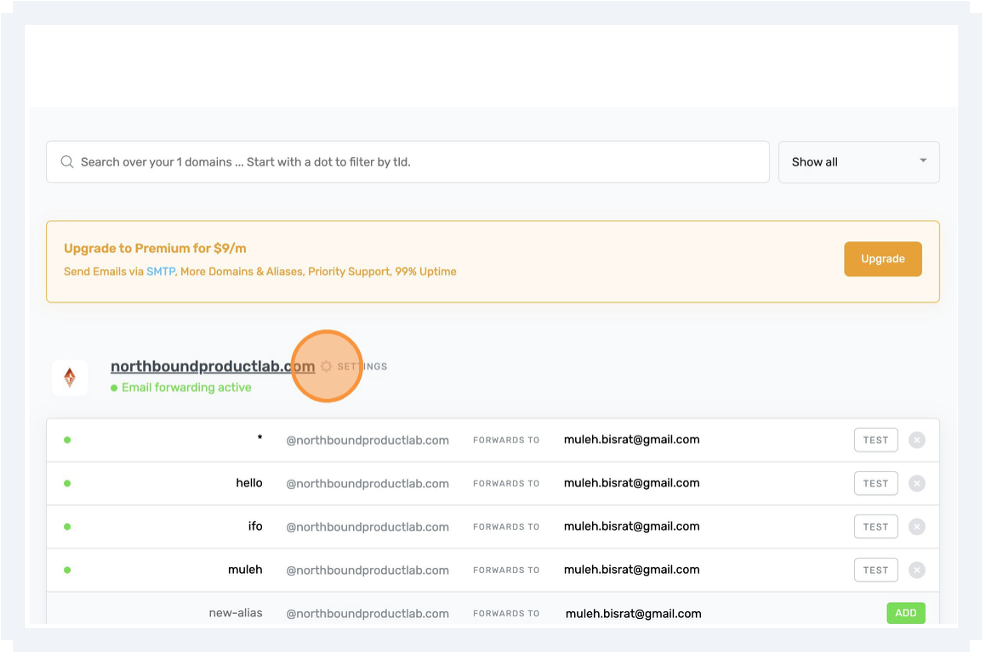Click the new-alias name input row
982x652 pixels.
(x=236, y=613)
